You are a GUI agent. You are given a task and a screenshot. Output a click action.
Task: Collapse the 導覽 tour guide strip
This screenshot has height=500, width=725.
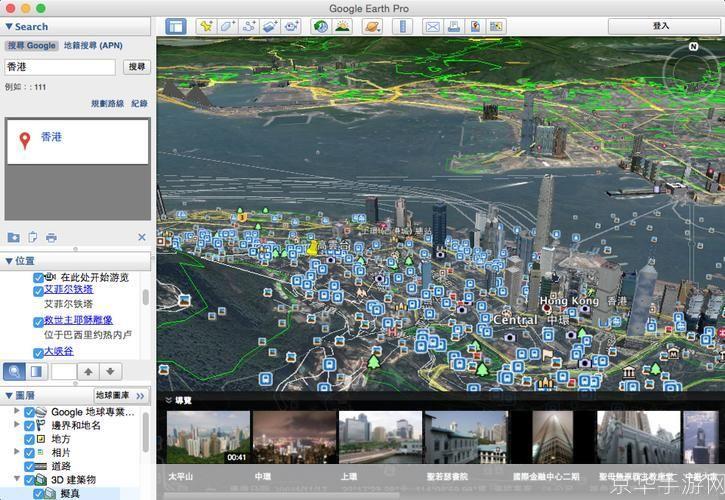pos(169,401)
